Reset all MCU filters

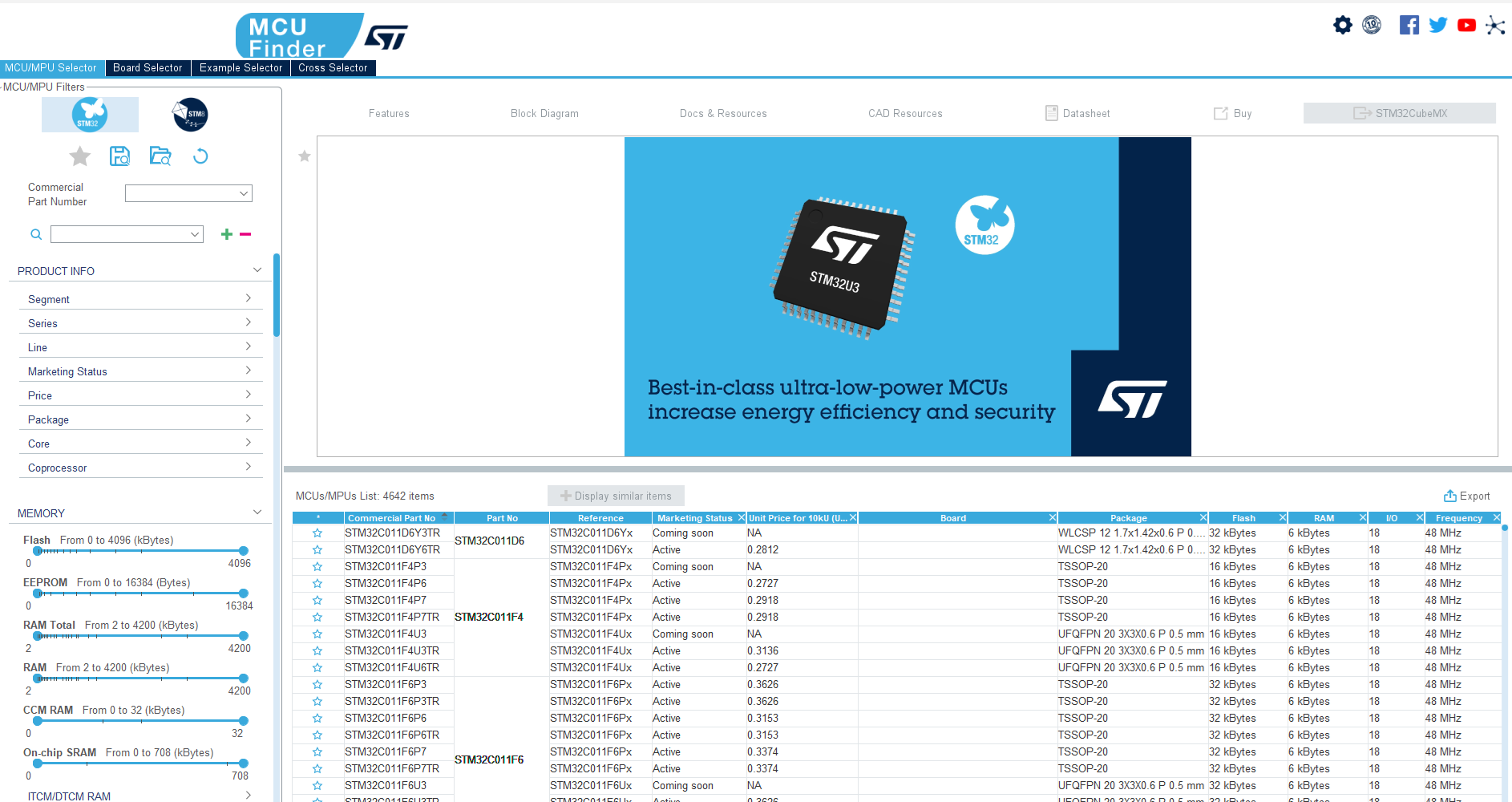point(200,156)
